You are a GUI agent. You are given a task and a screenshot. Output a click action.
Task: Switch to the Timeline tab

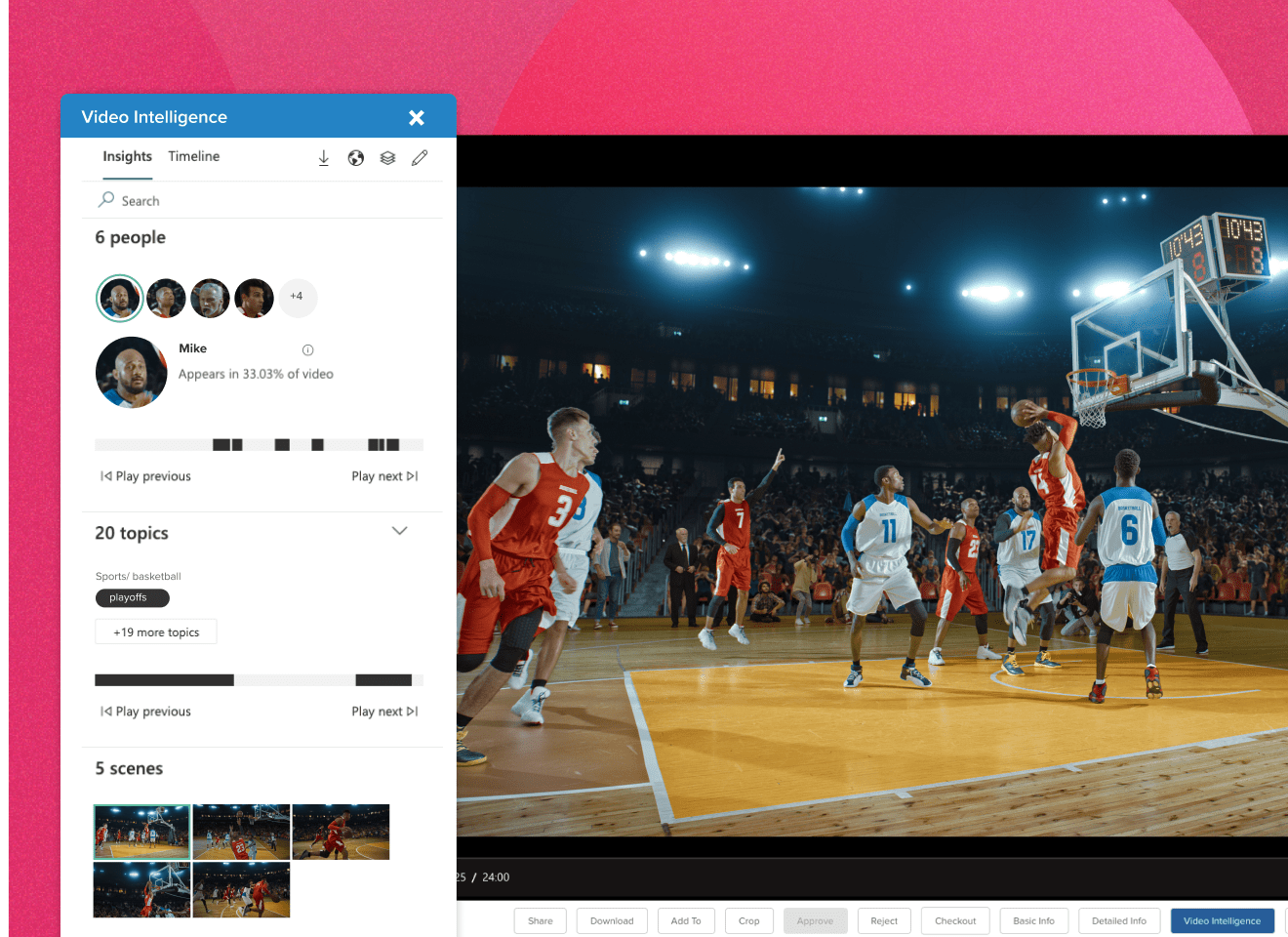coord(194,156)
